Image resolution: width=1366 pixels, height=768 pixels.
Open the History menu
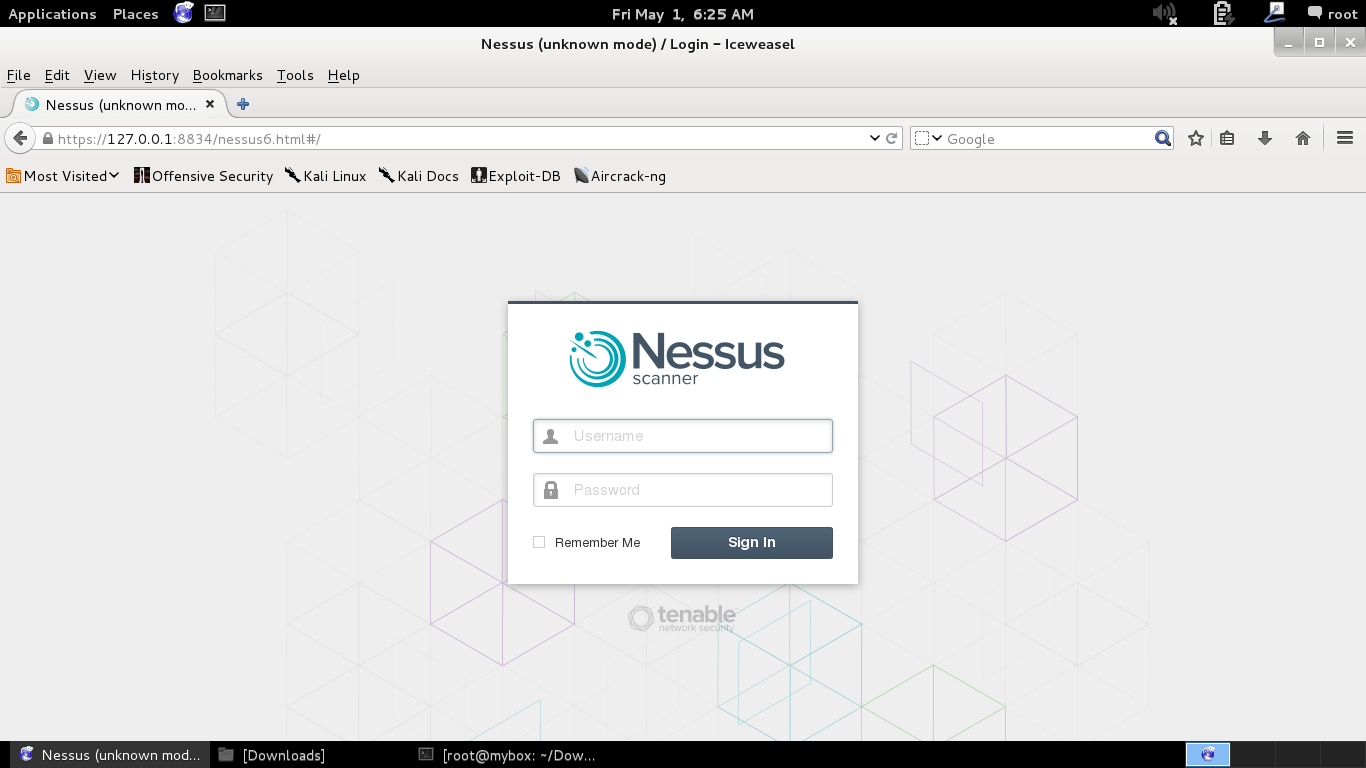[x=155, y=75]
